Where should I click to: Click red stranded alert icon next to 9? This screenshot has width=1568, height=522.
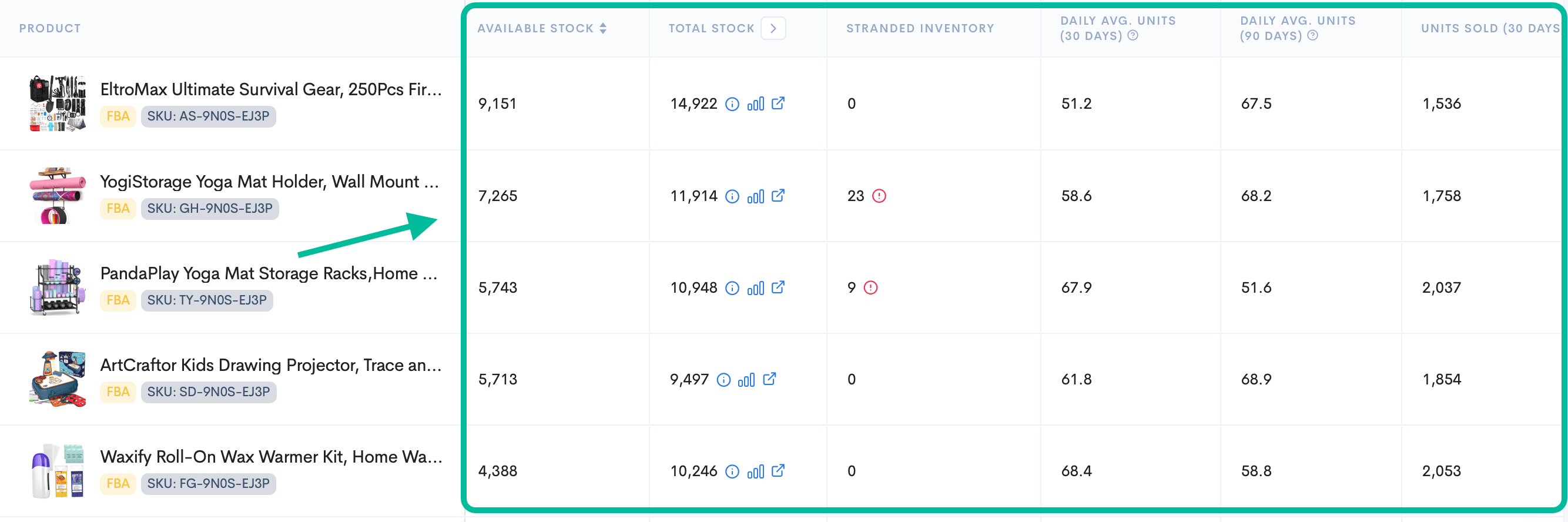pyautogui.click(x=870, y=287)
